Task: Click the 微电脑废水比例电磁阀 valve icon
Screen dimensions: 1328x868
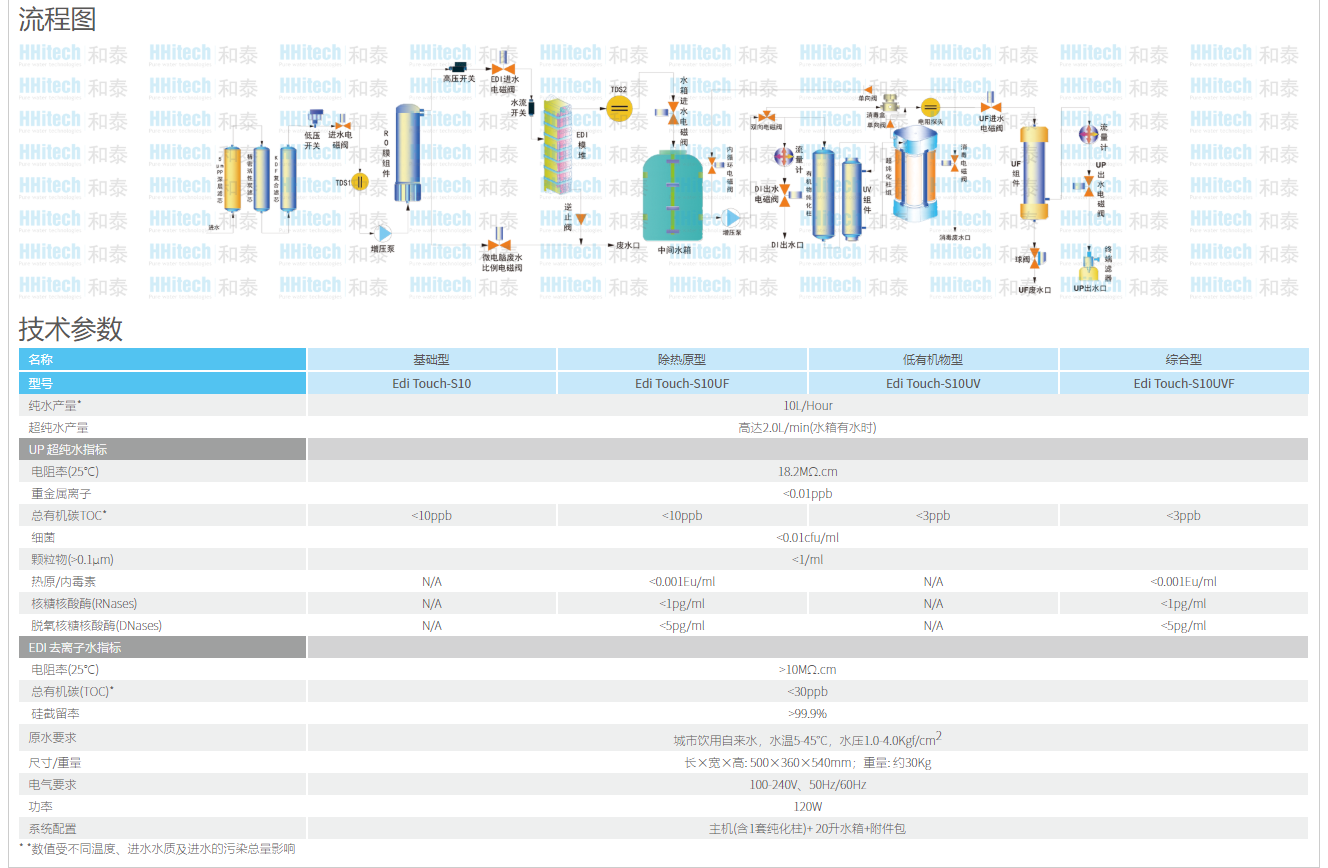Action: tap(498, 240)
